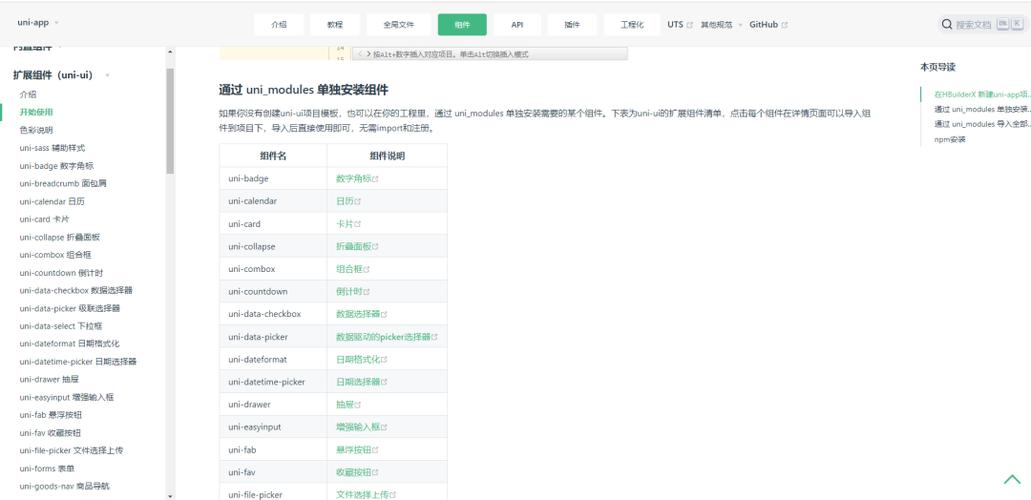The width and height of the screenshot is (1031, 500).
Task: Click the back-to-top arrow icon
Action: 1012,480
